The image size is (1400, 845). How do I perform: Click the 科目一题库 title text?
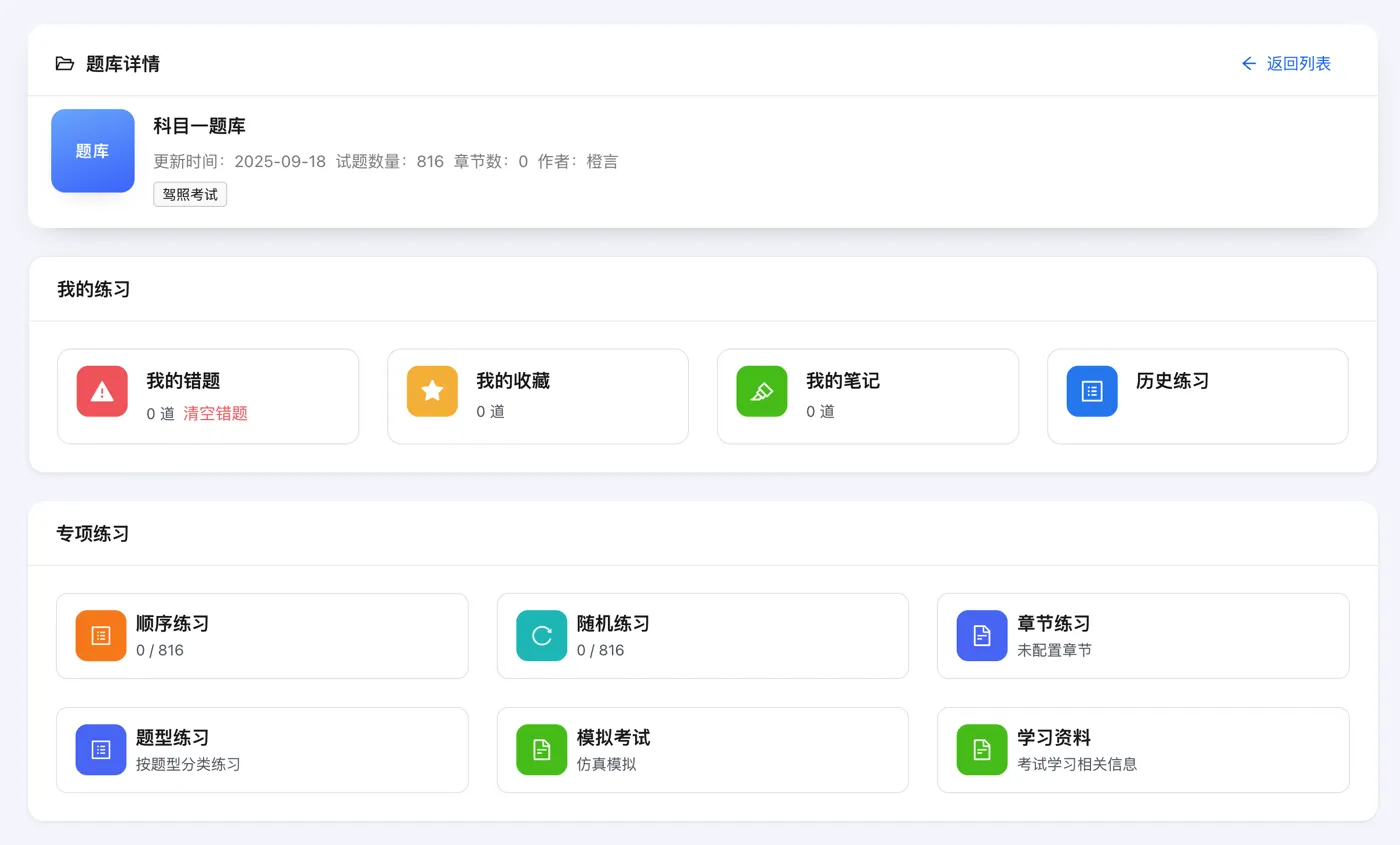tap(199, 126)
